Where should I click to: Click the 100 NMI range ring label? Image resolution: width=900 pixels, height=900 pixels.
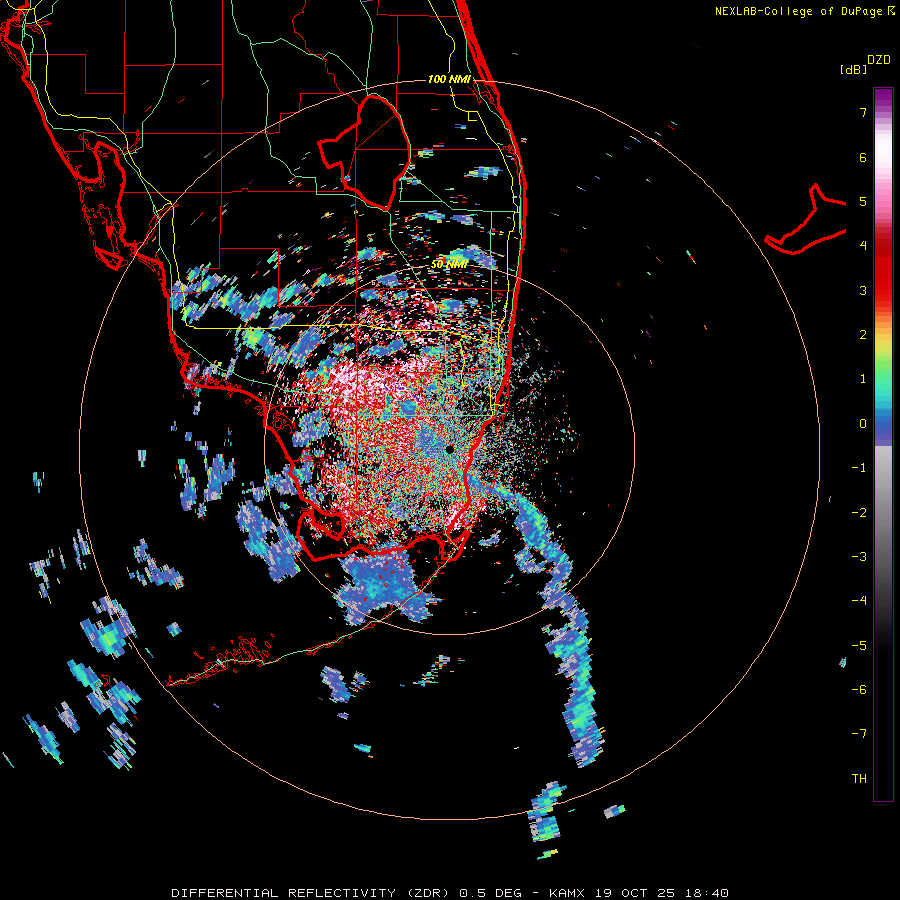pos(449,79)
